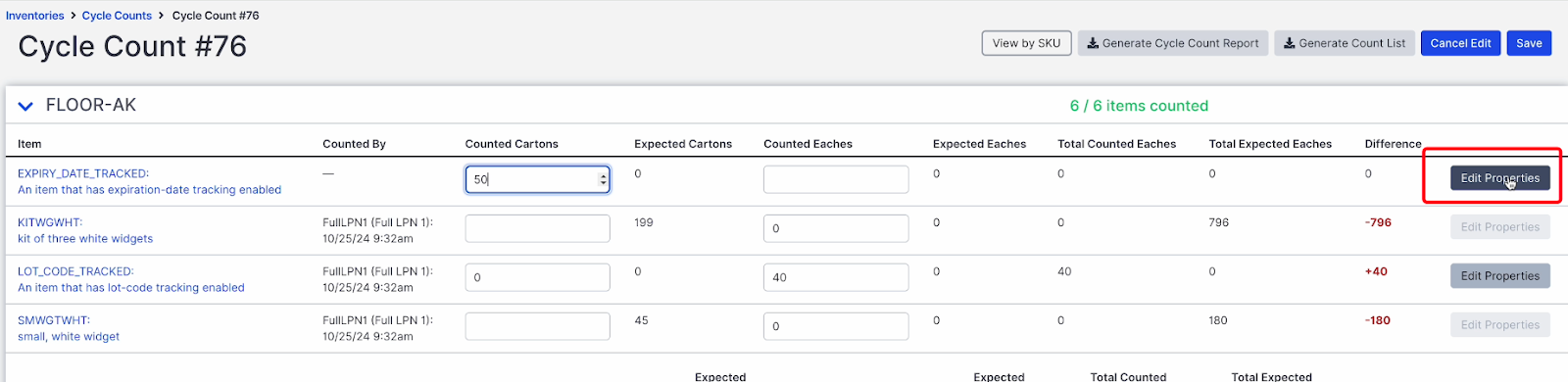Open the EXPIRY_DATE_TRACKED item link
Image resolution: width=1568 pixels, height=382 pixels.
pyautogui.click(x=83, y=173)
